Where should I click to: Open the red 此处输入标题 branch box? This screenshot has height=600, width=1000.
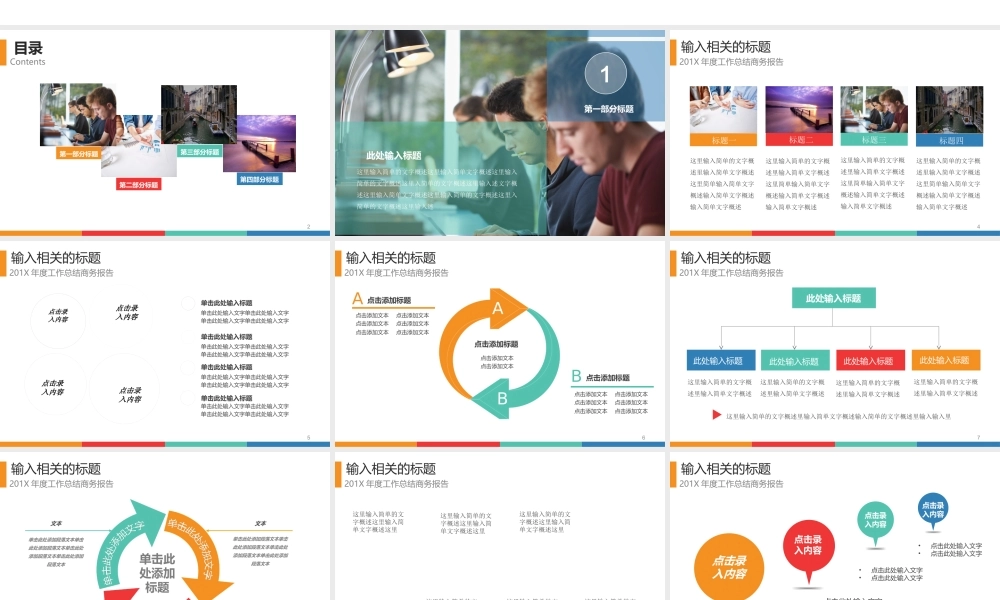click(x=871, y=360)
